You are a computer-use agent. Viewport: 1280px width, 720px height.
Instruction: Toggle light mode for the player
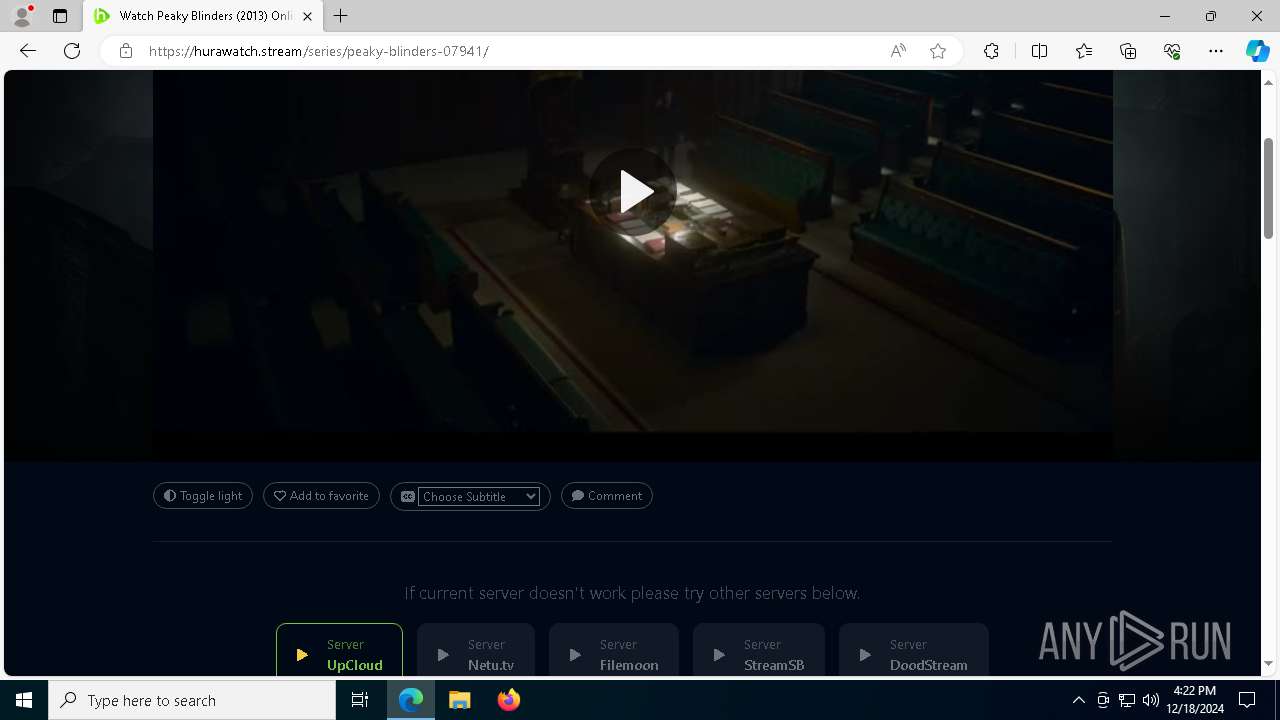[x=203, y=496]
